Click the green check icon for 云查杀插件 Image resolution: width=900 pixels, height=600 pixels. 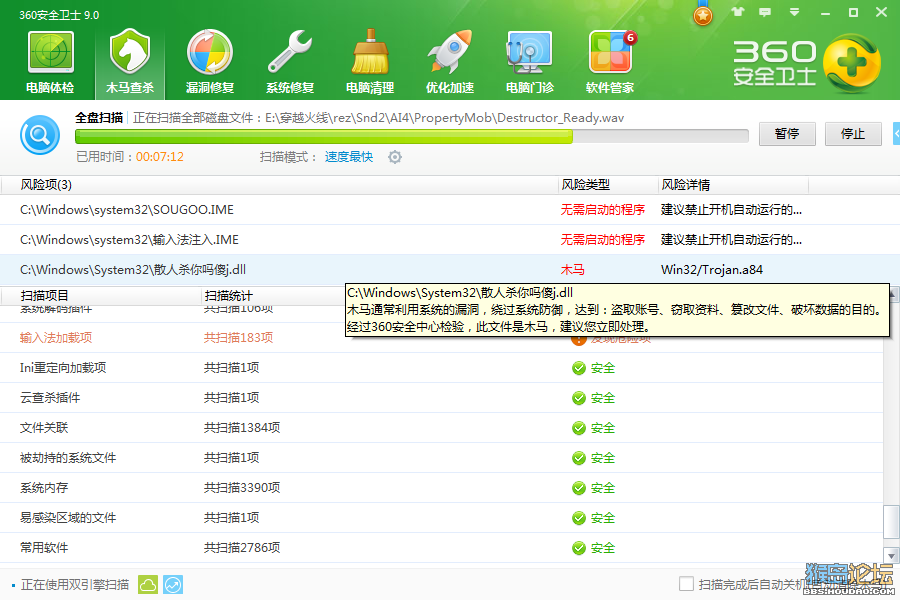pos(579,398)
